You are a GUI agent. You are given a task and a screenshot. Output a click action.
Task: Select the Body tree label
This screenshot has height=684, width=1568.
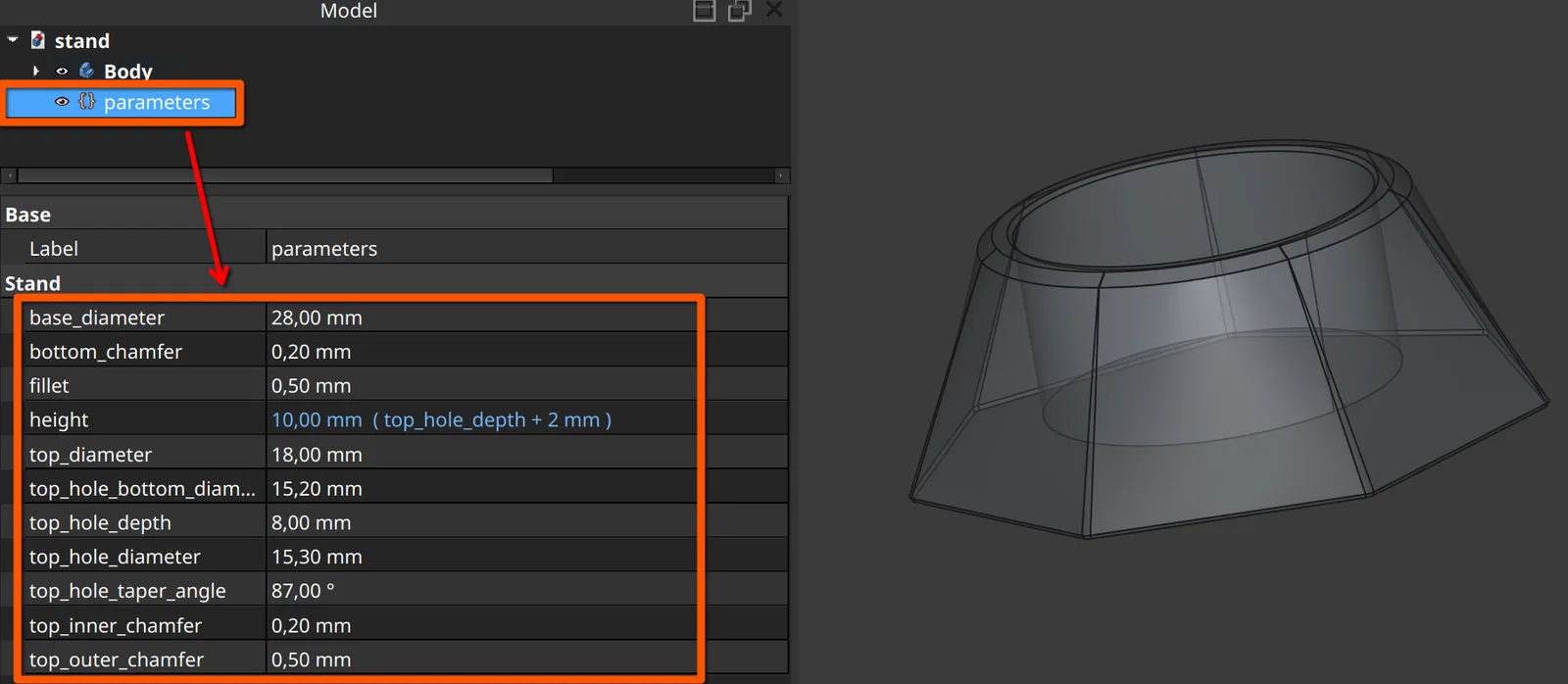click(x=128, y=72)
